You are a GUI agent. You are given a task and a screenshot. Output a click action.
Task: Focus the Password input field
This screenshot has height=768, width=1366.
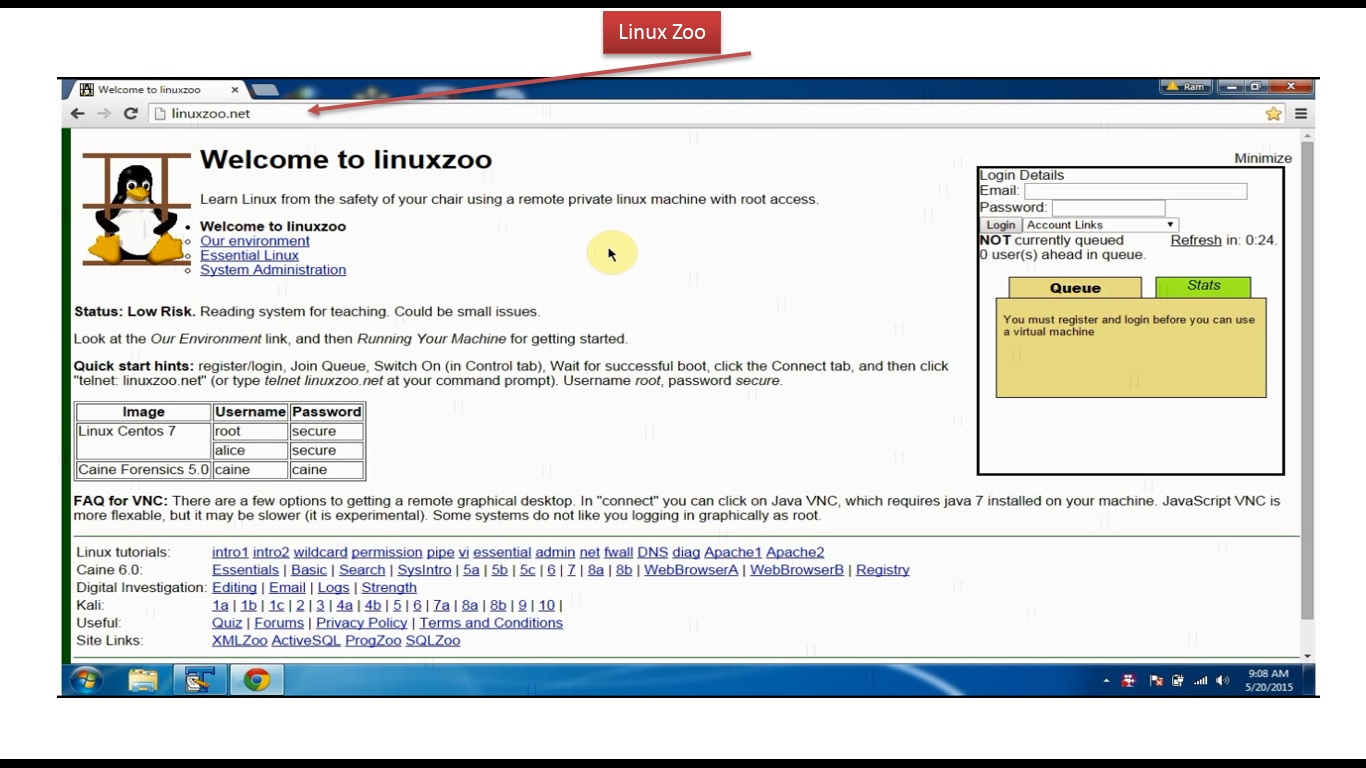(x=1108, y=208)
